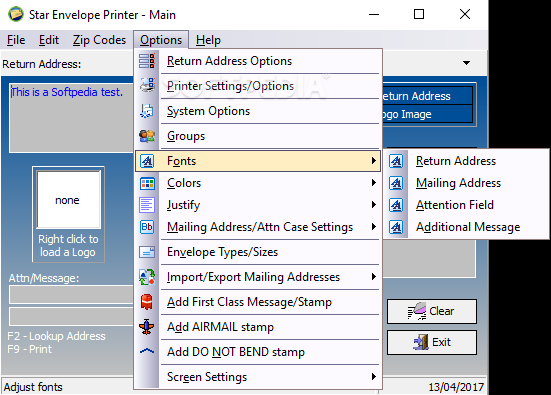Open the Return Address dropdown arrow
Screen dimensions: 551x395
pyautogui.click(x=466, y=63)
